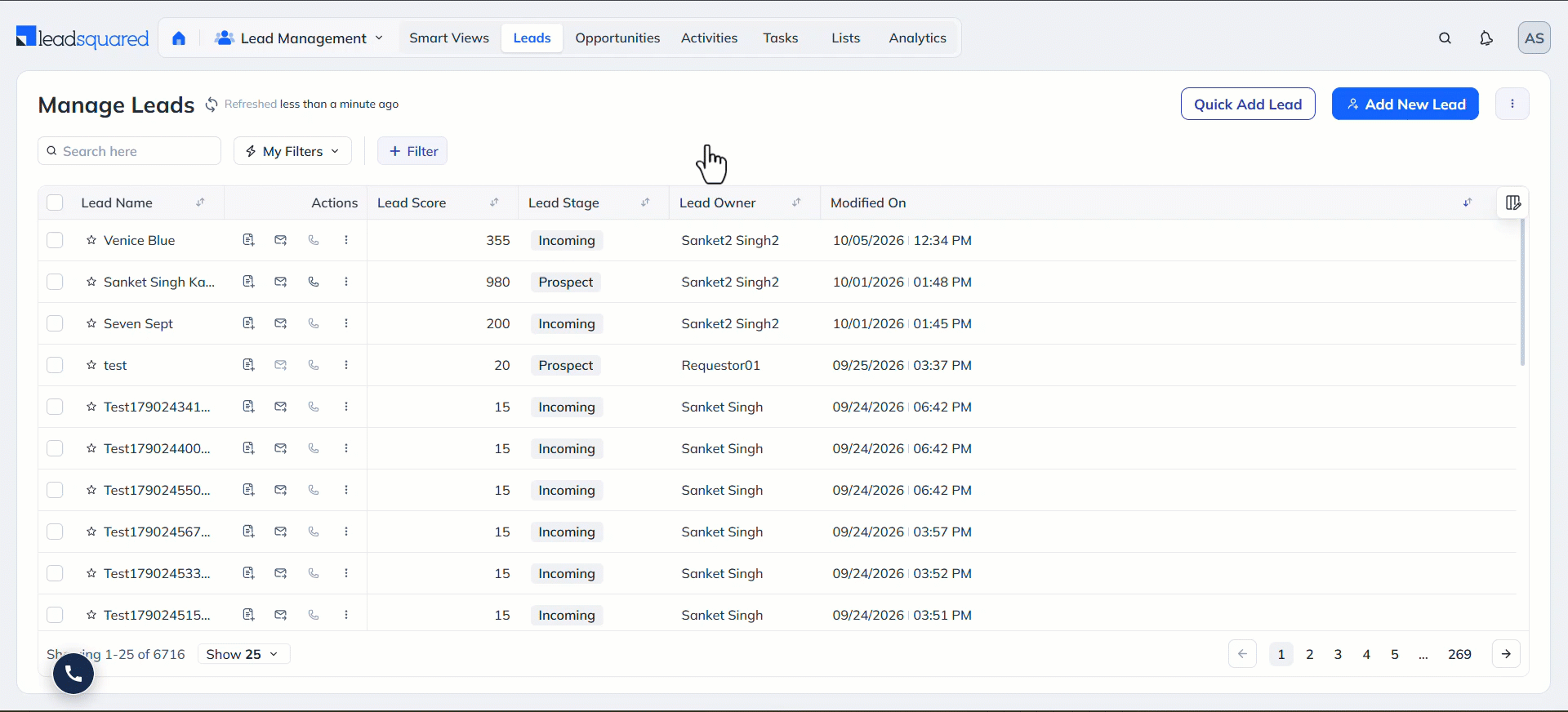Go to the home icon
The width and height of the screenshot is (1568, 712).
(179, 38)
